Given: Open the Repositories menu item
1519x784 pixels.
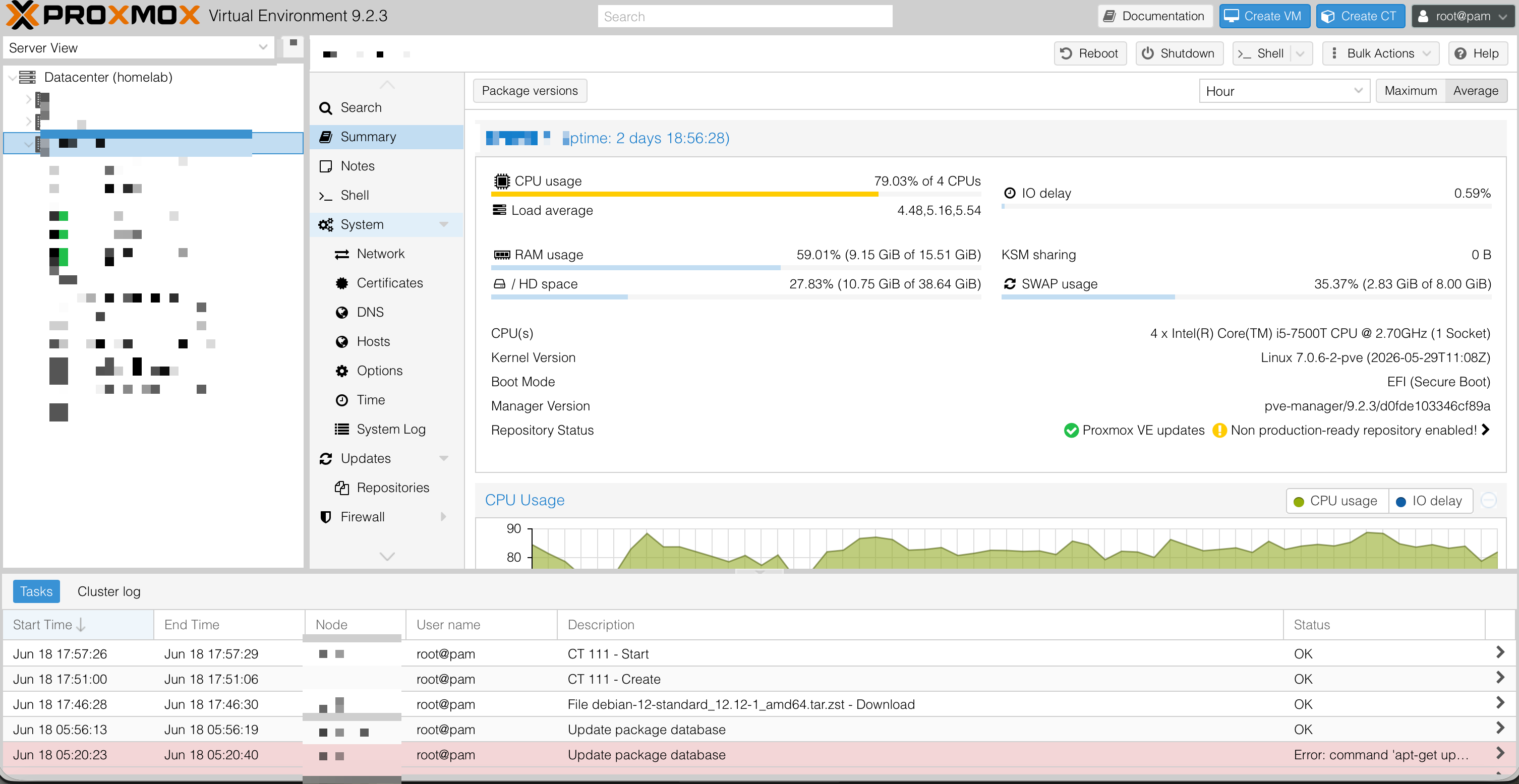Looking at the screenshot, I should pyautogui.click(x=387, y=488).
